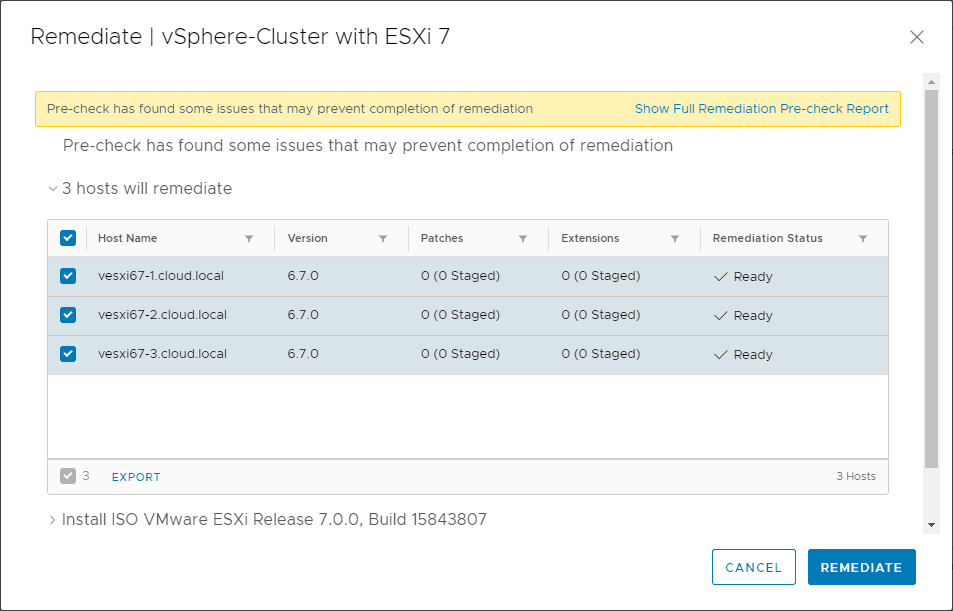Image resolution: width=953 pixels, height=611 pixels.
Task: Collapse the '3 hosts will remediate' section
Action: coord(53,189)
